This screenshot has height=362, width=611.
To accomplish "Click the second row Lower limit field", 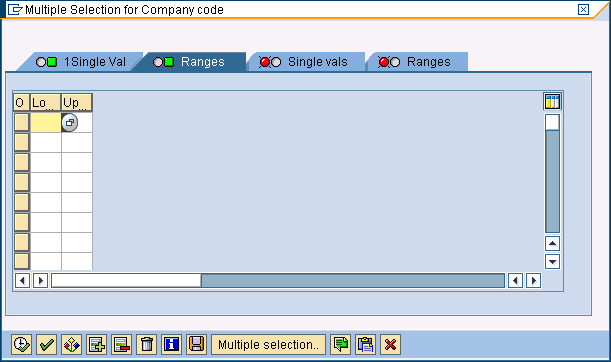I will (x=46, y=142).
